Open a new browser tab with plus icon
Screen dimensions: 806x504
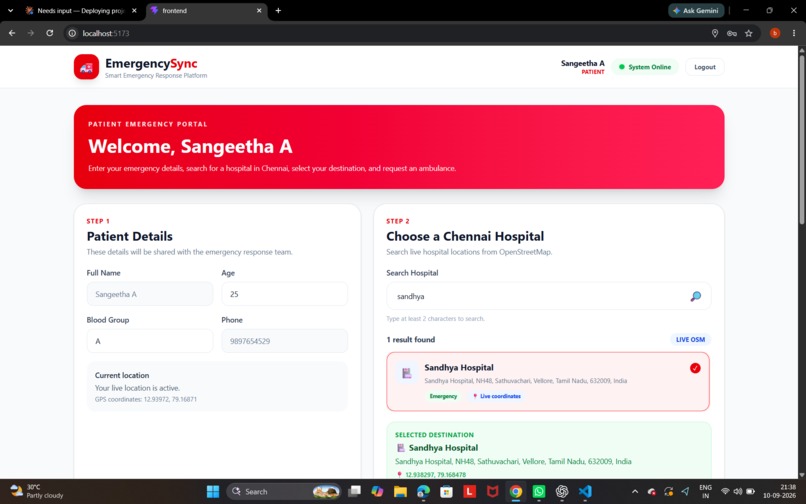278,10
